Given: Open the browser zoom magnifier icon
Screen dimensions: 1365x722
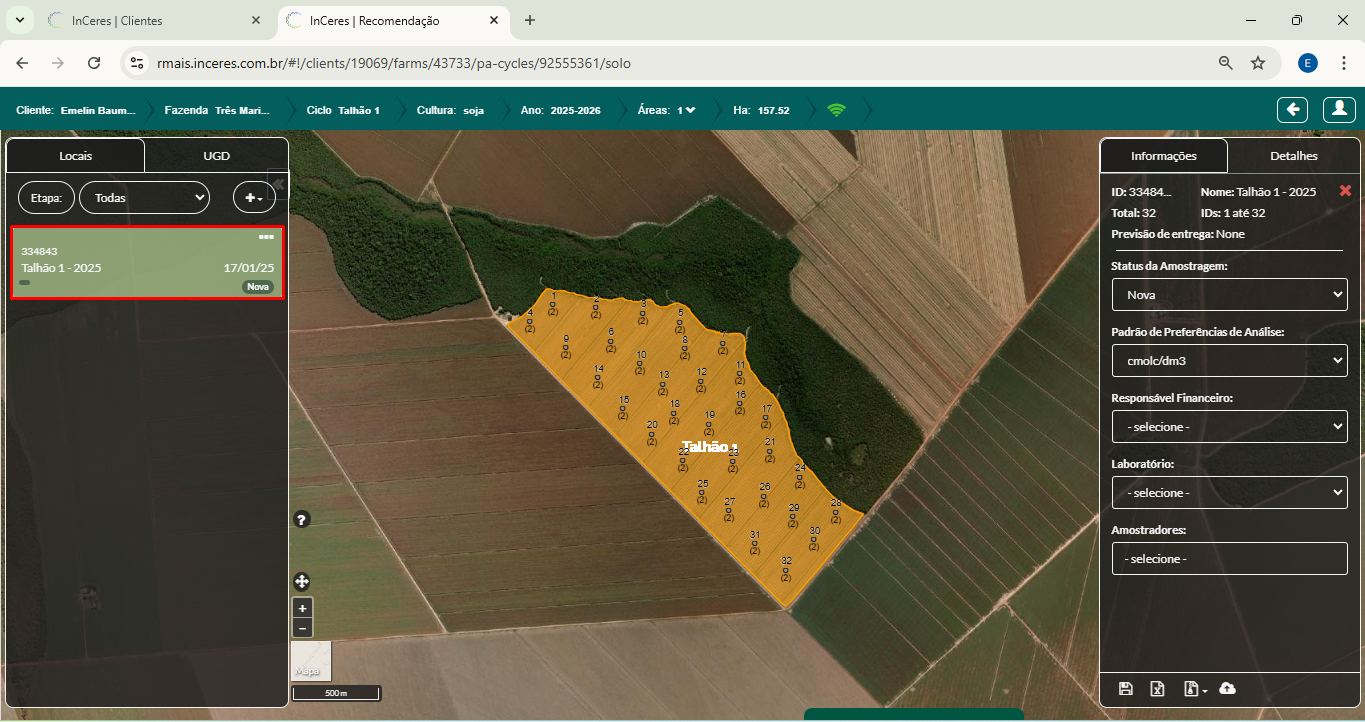Looking at the screenshot, I should (x=1225, y=63).
